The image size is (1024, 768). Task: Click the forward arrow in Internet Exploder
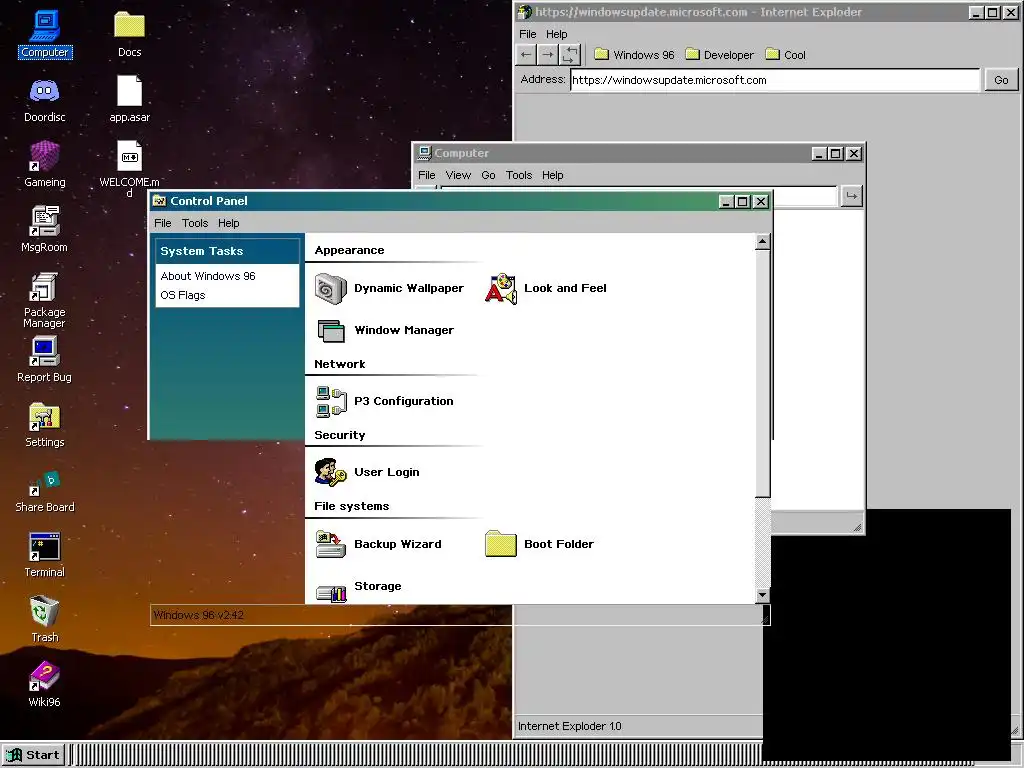[548, 55]
